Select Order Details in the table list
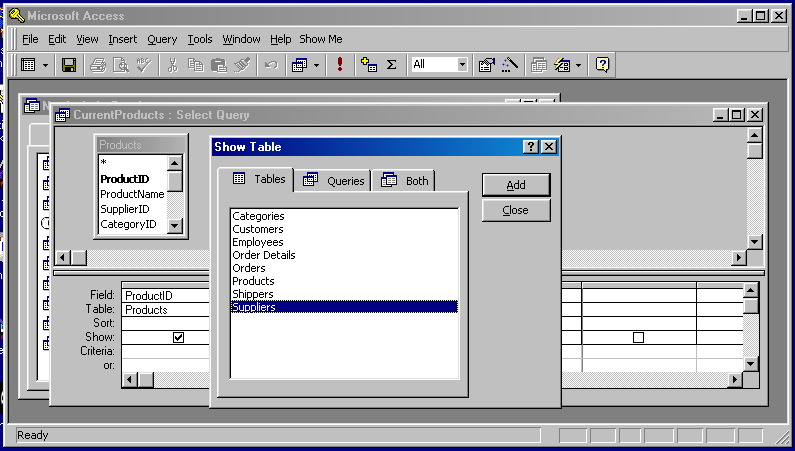 click(264, 255)
